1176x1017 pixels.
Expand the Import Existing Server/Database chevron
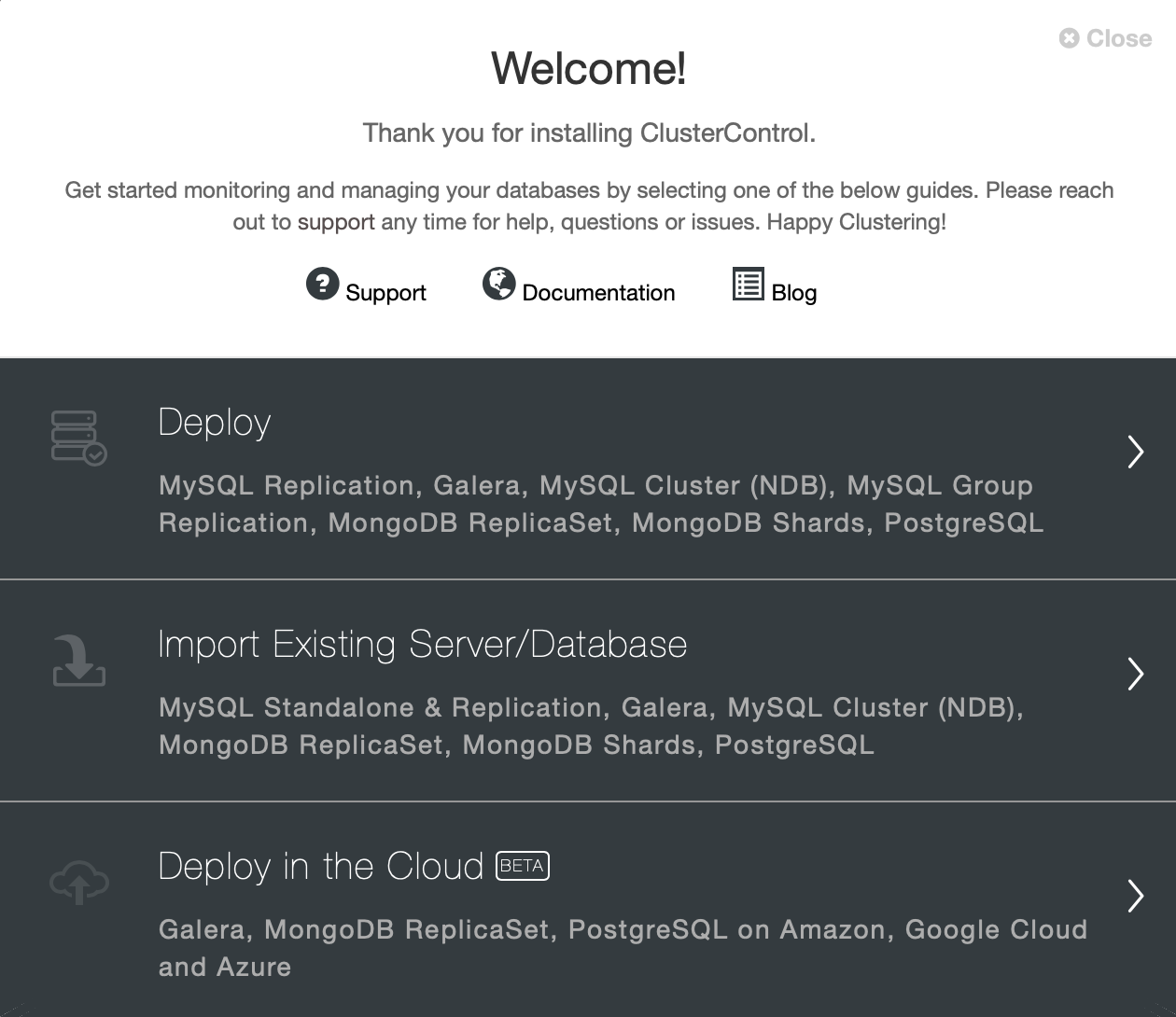(1135, 674)
